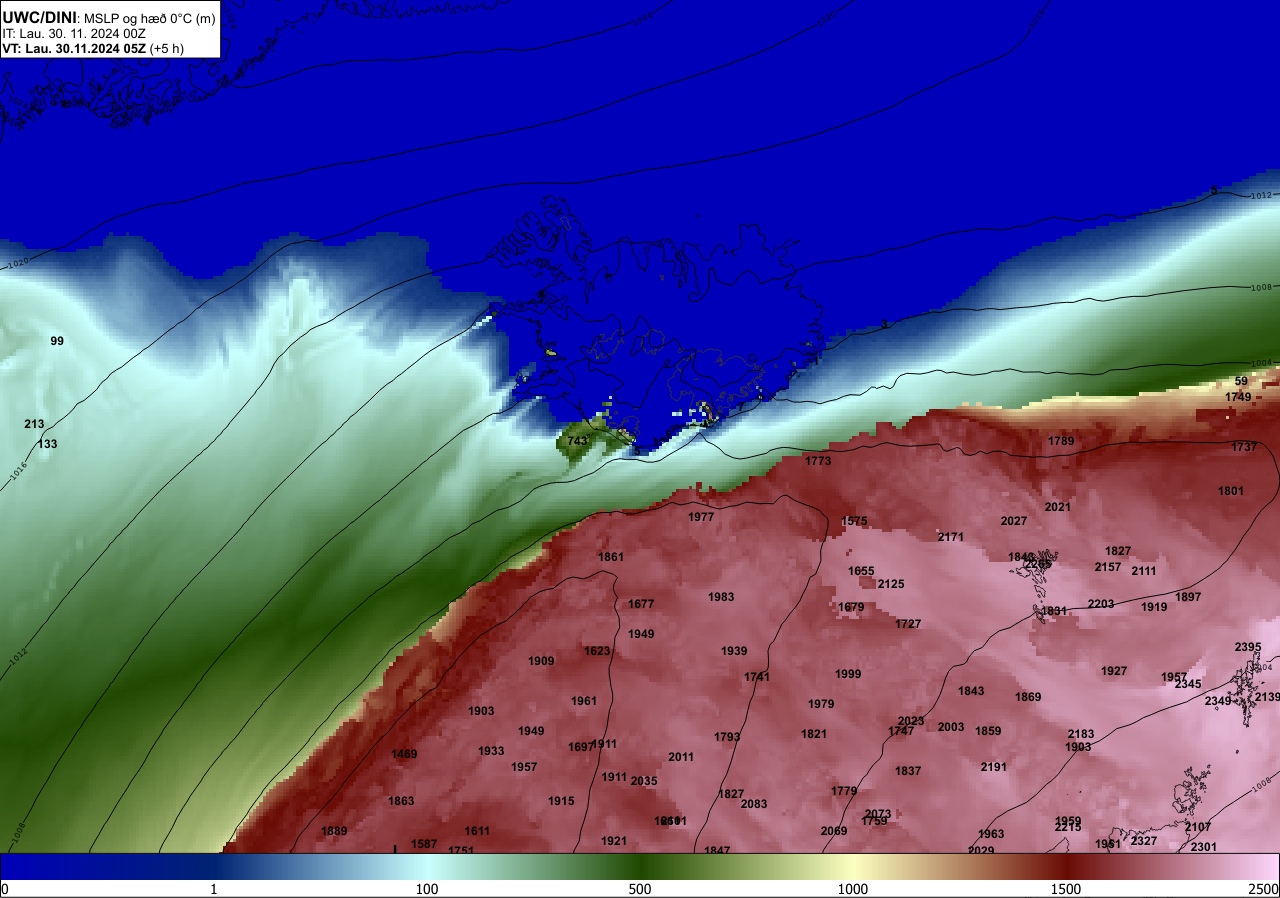
Task: Click the map value 2011
Action: click(x=681, y=757)
